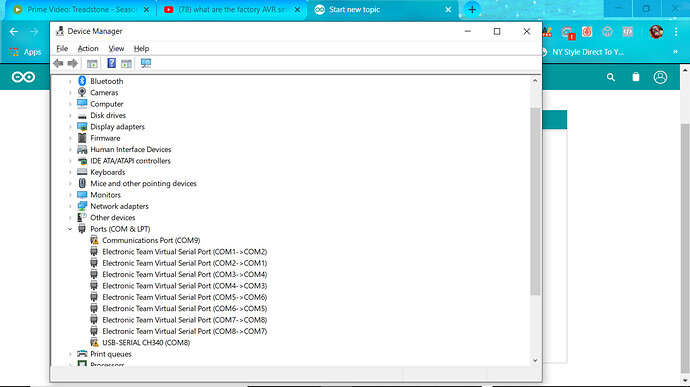The width and height of the screenshot is (690, 387).
Task: Switch to the Prime Video Treadstone tab
Action: click(81, 10)
